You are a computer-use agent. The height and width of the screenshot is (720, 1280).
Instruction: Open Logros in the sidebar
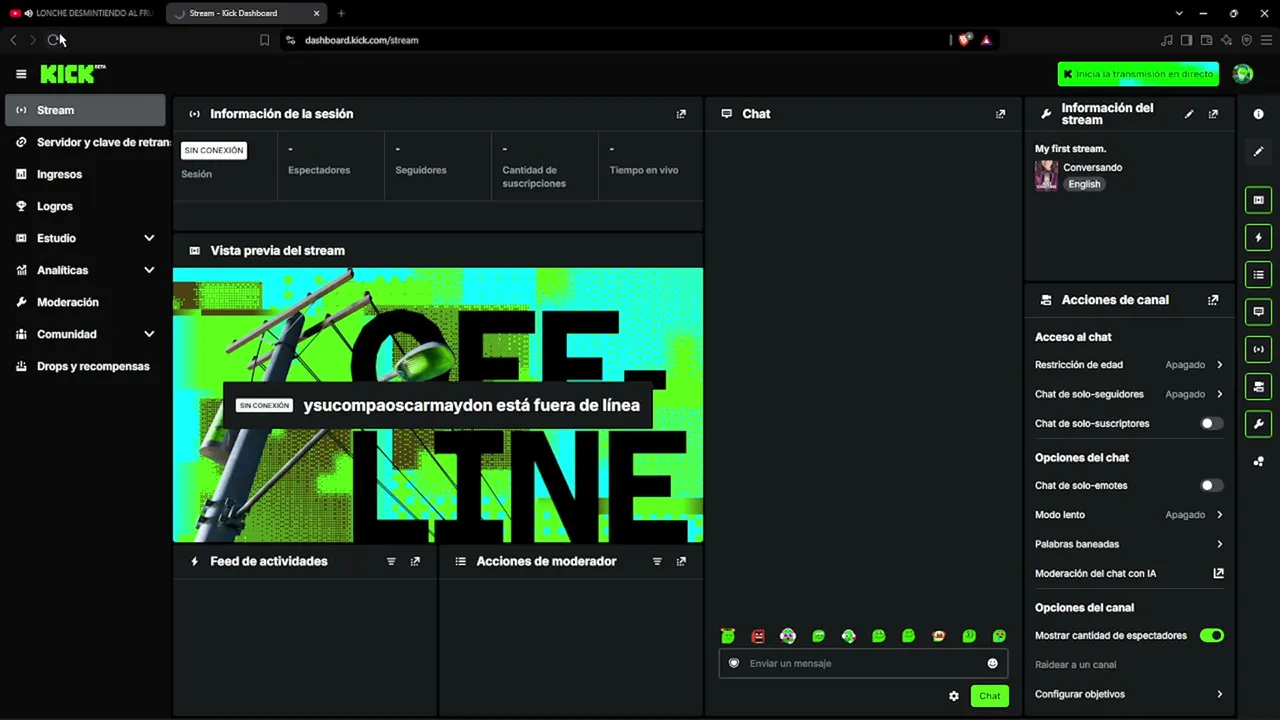pyautogui.click(x=85, y=206)
